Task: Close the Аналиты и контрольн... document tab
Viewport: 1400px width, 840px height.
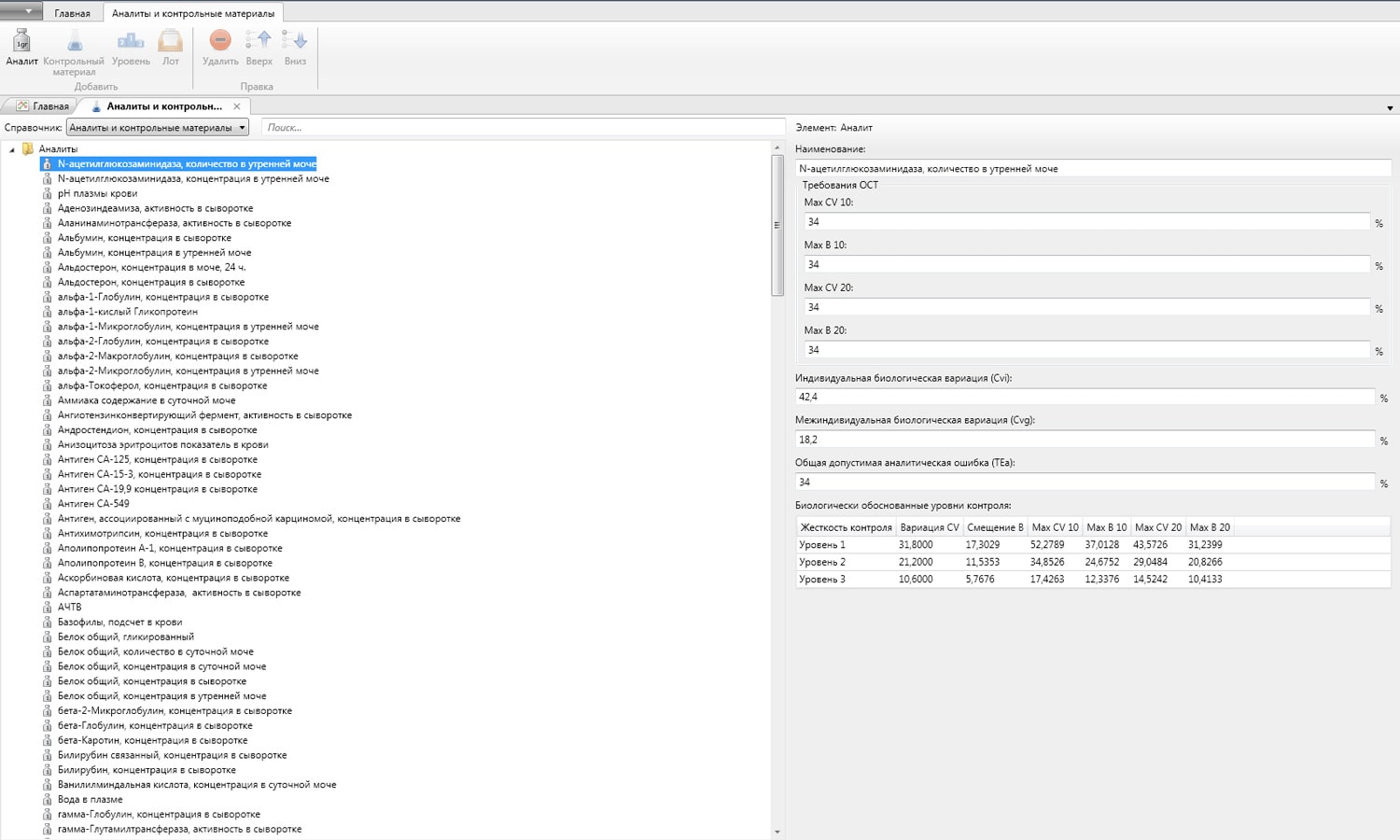Action: [x=237, y=105]
